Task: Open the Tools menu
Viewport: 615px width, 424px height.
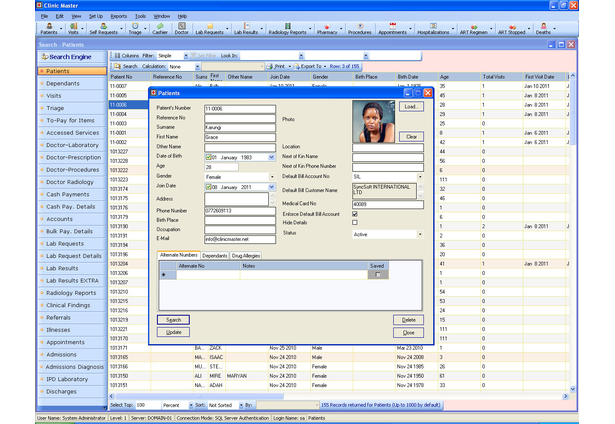Action: pyautogui.click(x=140, y=16)
